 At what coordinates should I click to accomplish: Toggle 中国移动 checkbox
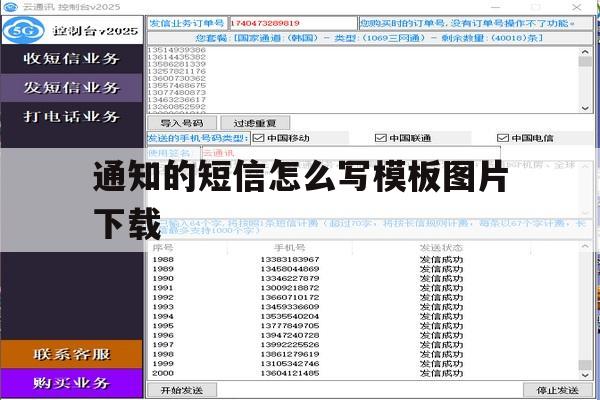click(259, 138)
